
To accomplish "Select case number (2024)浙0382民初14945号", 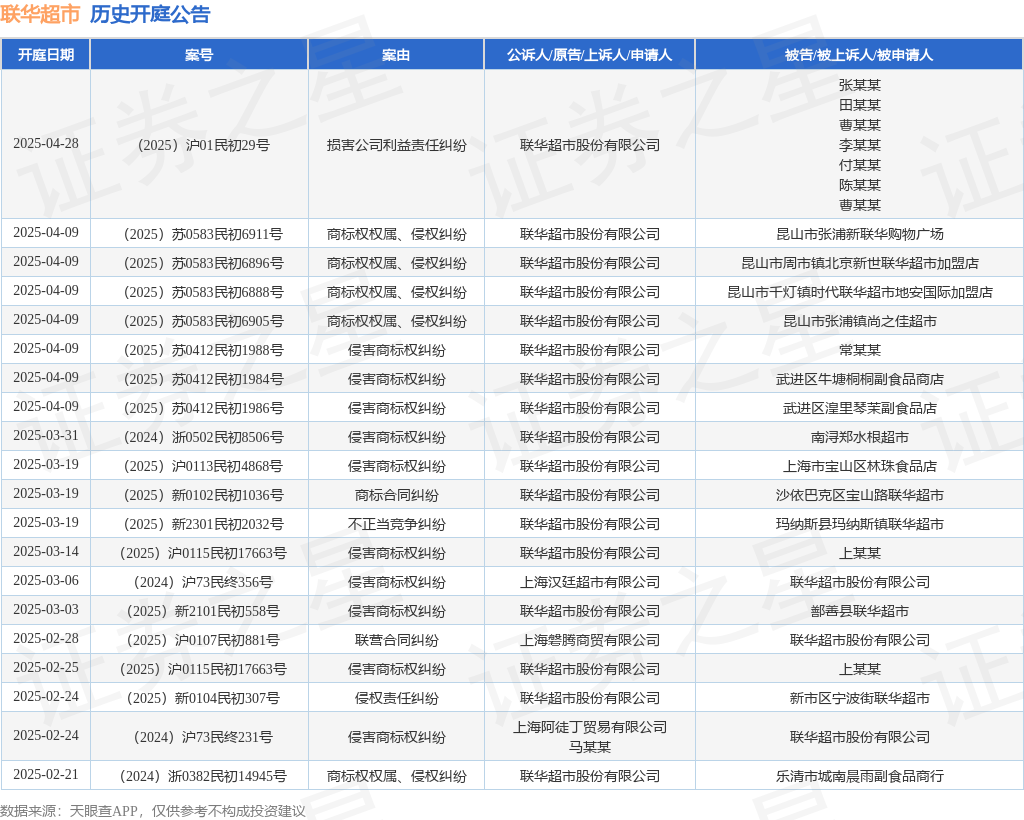I will coord(204,776).
